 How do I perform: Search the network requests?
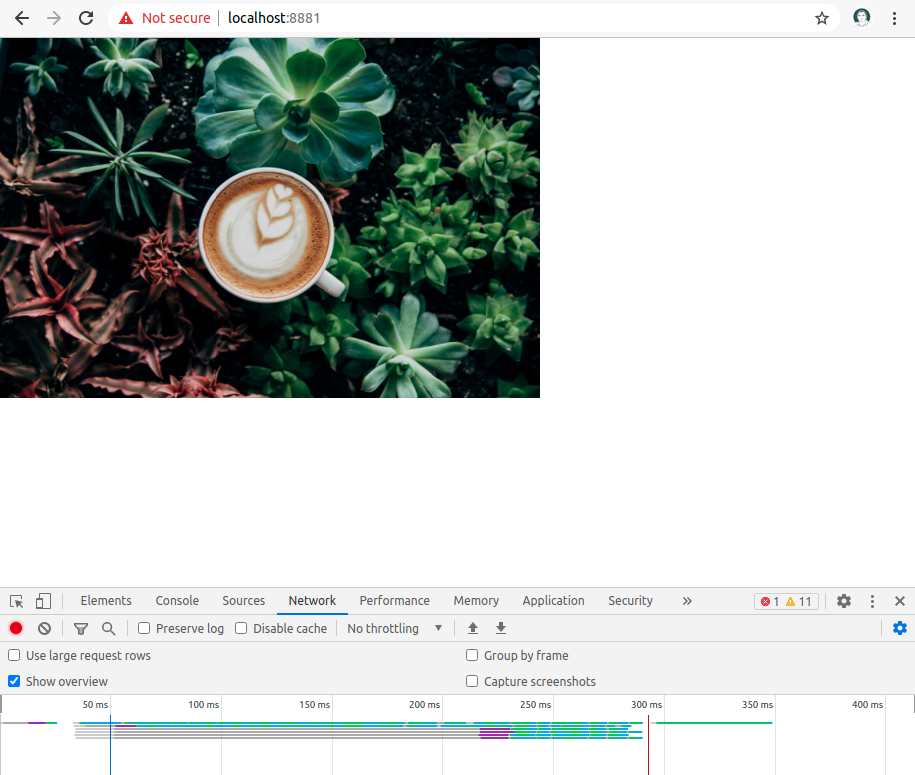coord(109,628)
